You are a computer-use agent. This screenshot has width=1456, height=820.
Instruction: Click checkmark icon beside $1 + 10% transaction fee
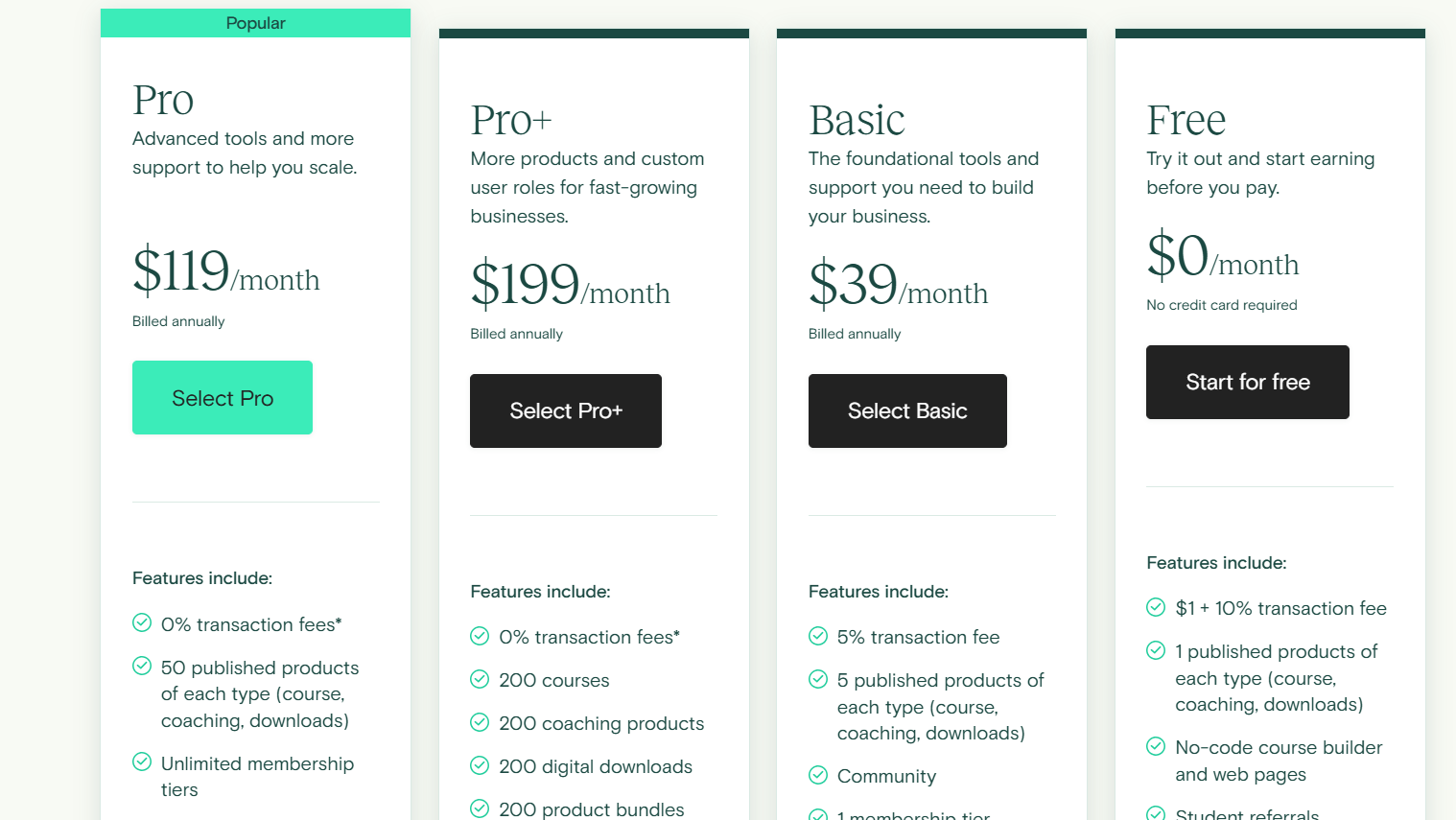pos(1156,607)
